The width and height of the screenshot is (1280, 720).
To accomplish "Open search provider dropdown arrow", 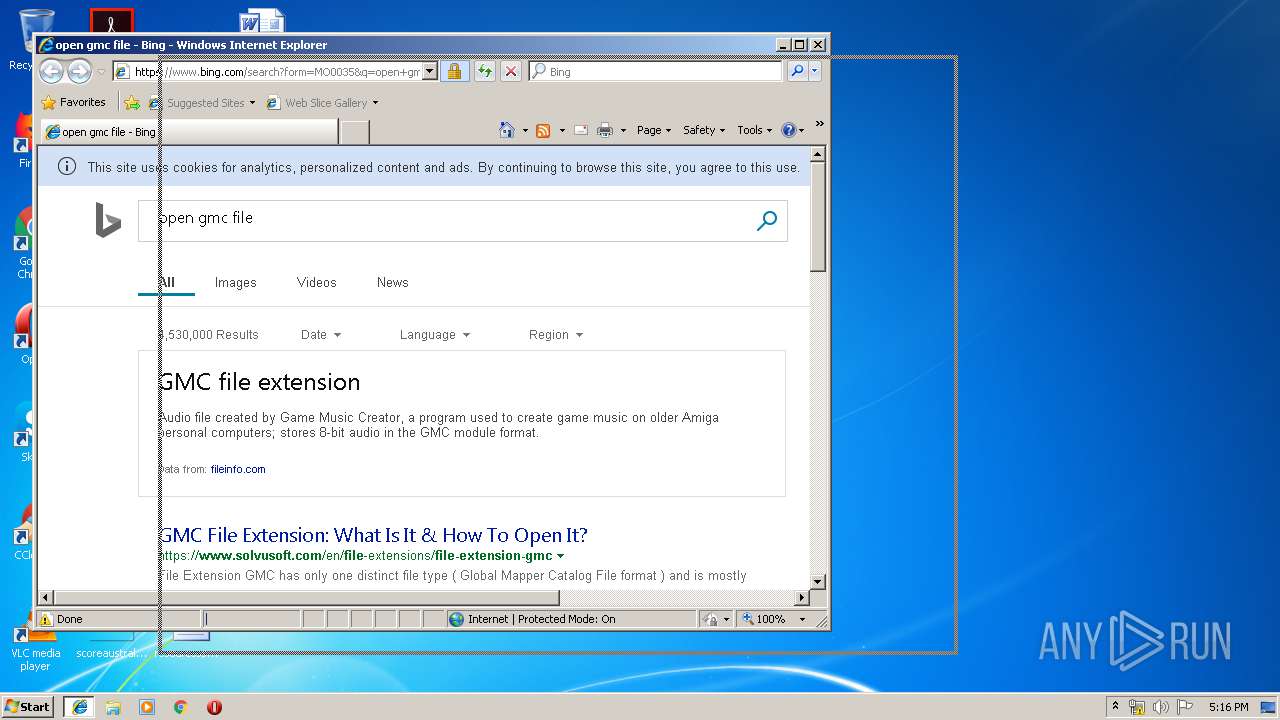I will (x=815, y=71).
